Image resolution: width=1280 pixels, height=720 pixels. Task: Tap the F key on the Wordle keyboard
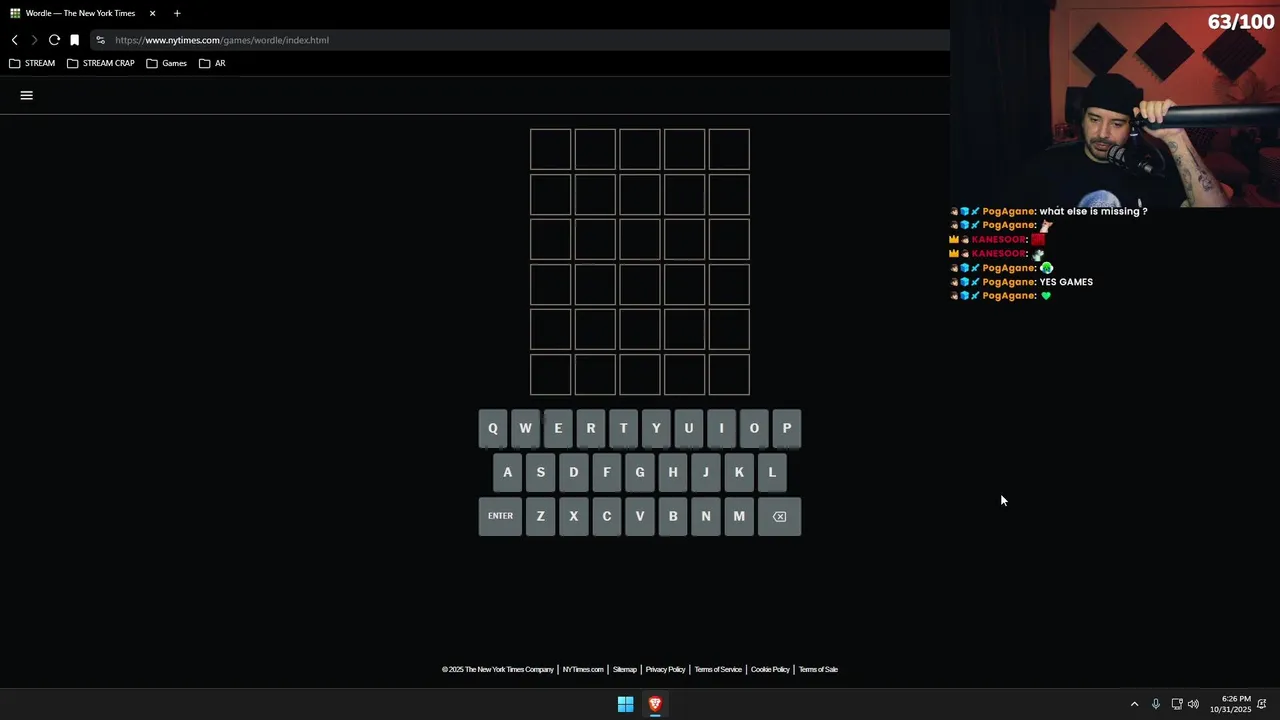(607, 472)
